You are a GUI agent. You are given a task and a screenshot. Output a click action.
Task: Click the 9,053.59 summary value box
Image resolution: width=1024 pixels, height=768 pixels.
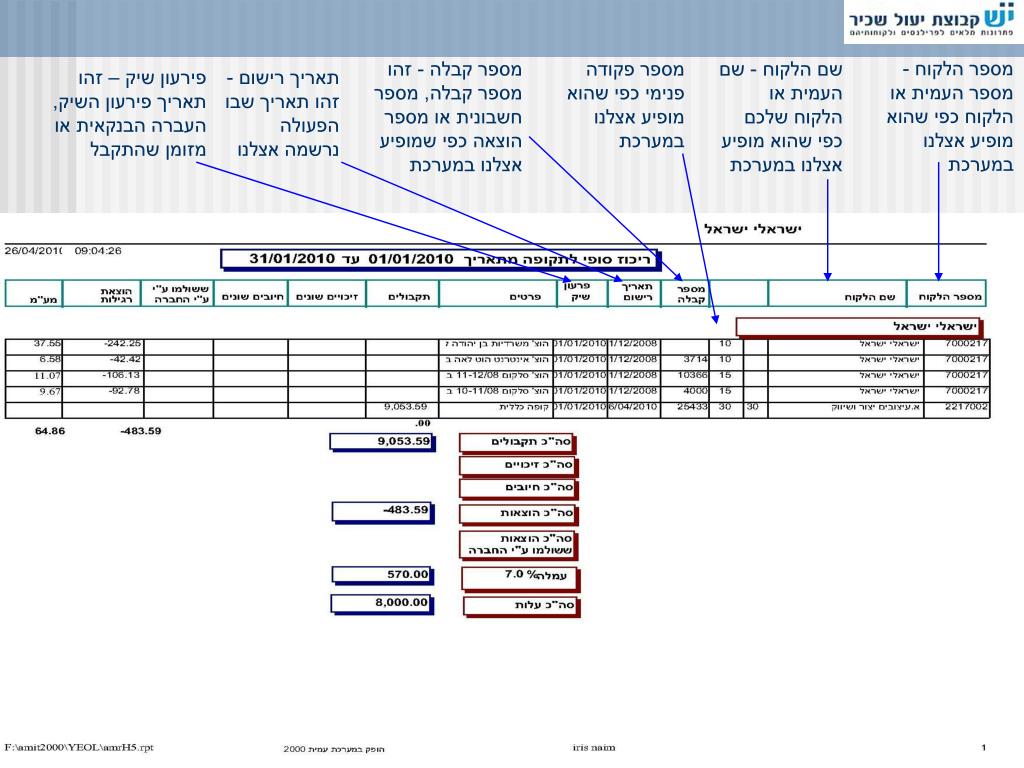pyautogui.click(x=383, y=442)
